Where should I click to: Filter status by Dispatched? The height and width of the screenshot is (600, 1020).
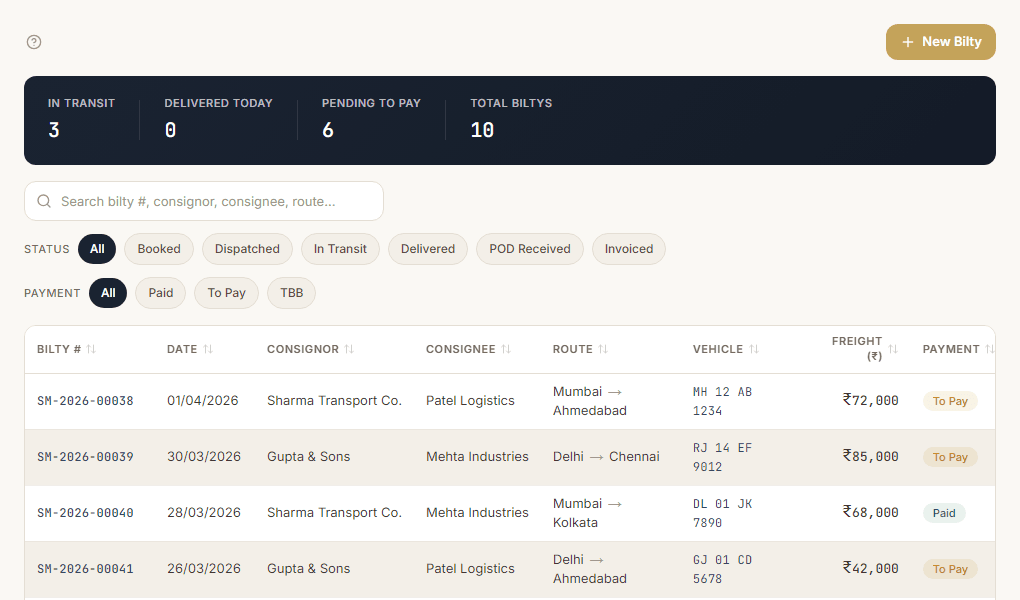pos(247,249)
